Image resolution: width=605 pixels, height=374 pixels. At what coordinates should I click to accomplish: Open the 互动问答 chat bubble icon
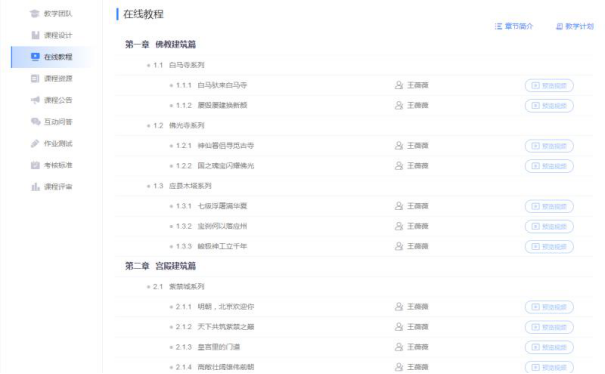point(35,122)
